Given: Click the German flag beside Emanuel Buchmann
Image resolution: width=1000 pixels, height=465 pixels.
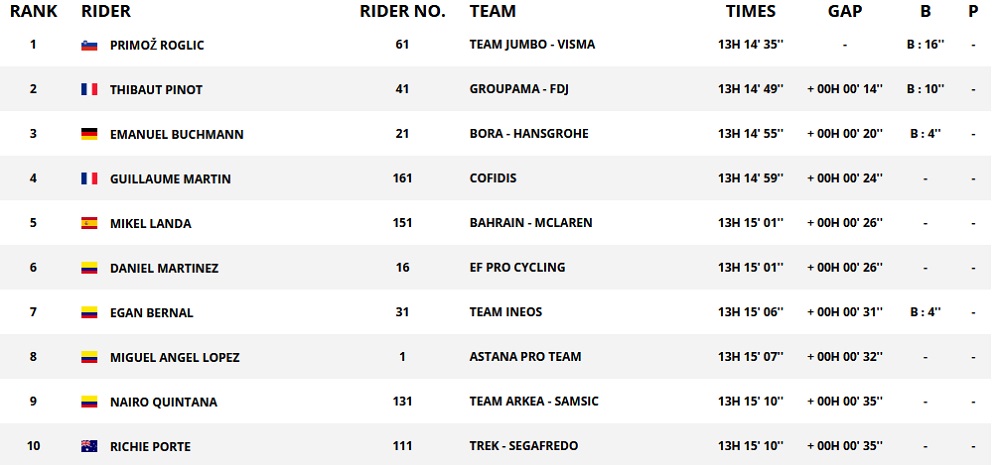Looking at the screenshot, I should pos(89,134).
